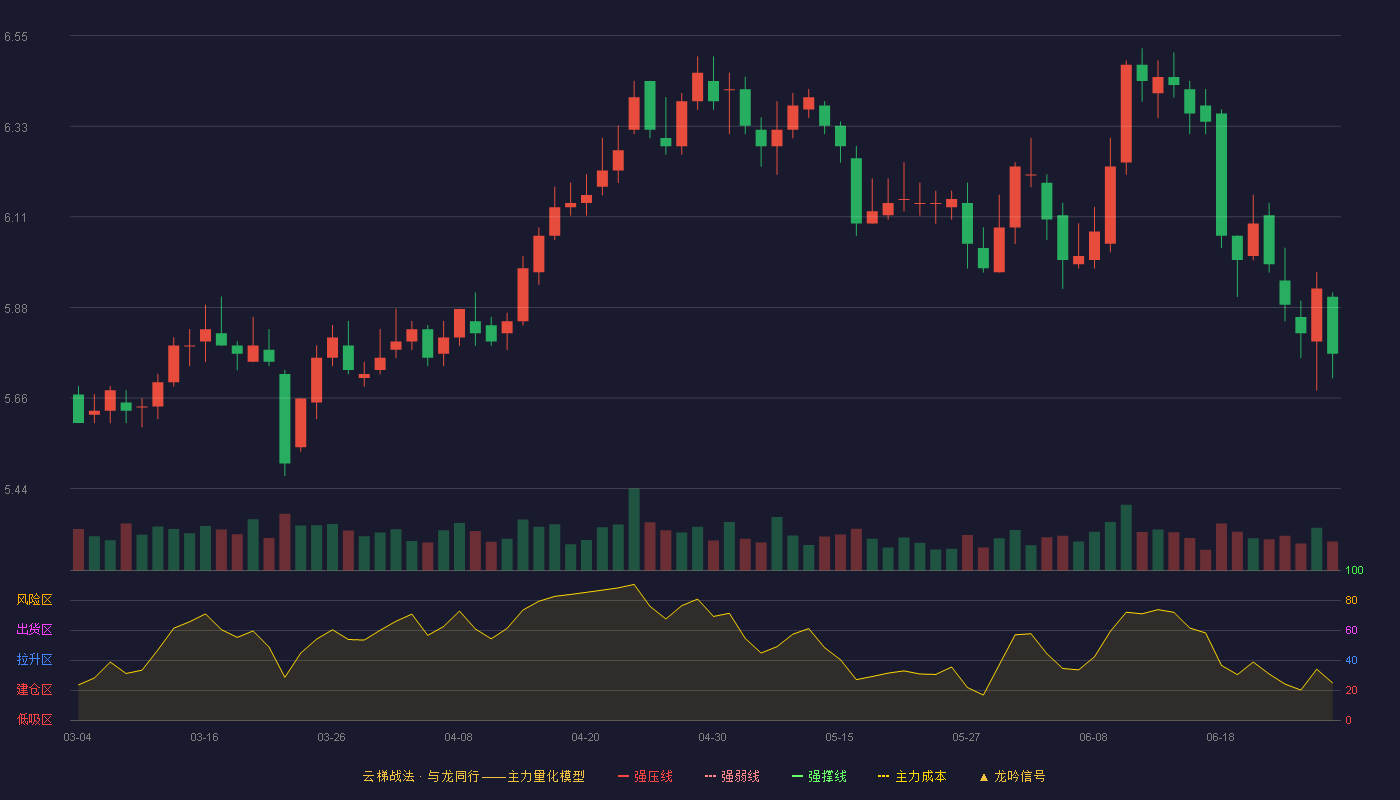
Task: Click the red 0 indicator scale value
Action: [1348, 720]
